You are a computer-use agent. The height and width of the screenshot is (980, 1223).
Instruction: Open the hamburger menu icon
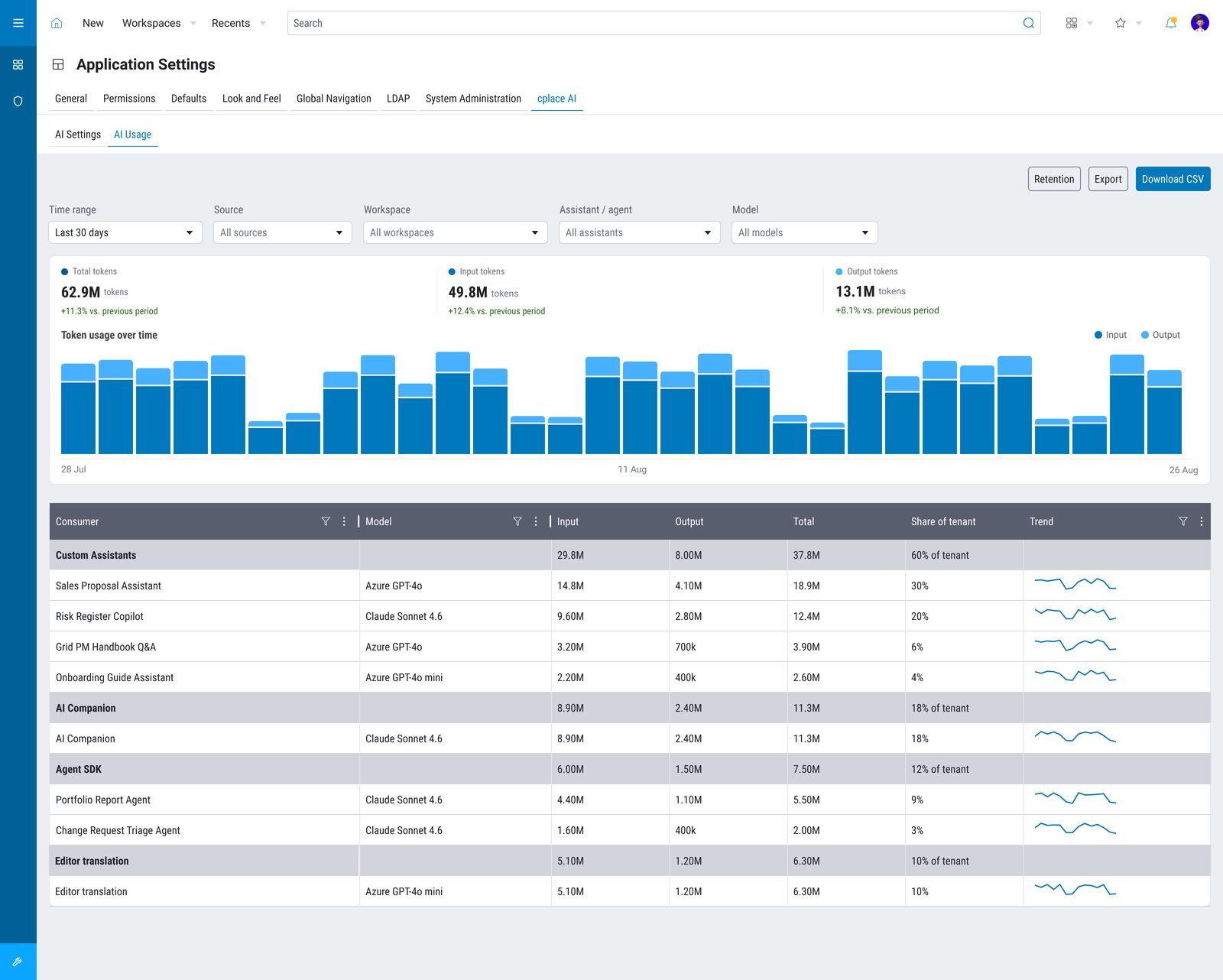tap(18, 23)
